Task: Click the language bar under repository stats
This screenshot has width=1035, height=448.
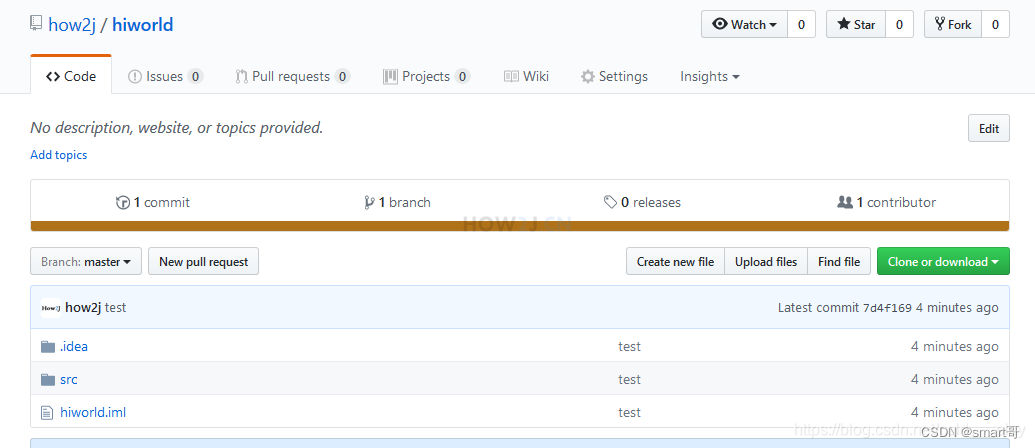Action: coord(519,226)
